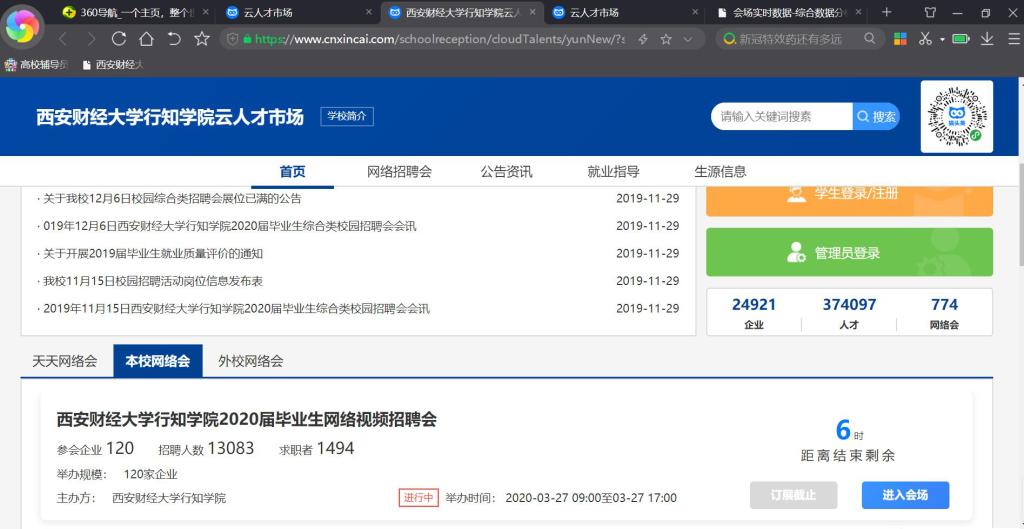Click the 360 browser logo icon
The width and height of the screenshot is (1024, 529).
pyautogui.click(x=23, y=26)
